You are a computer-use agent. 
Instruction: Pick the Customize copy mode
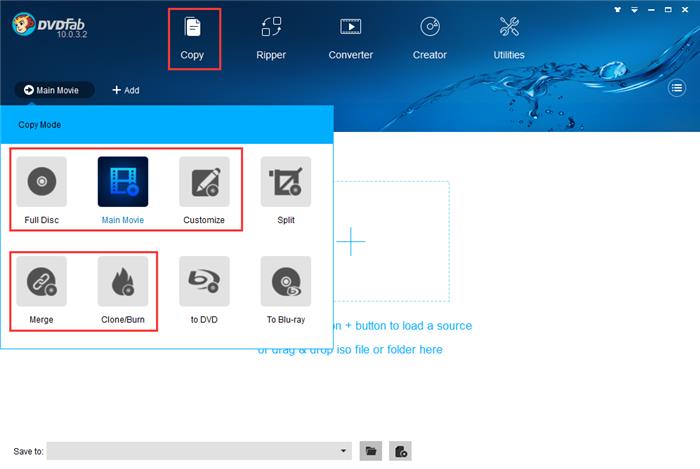(204, 182)
